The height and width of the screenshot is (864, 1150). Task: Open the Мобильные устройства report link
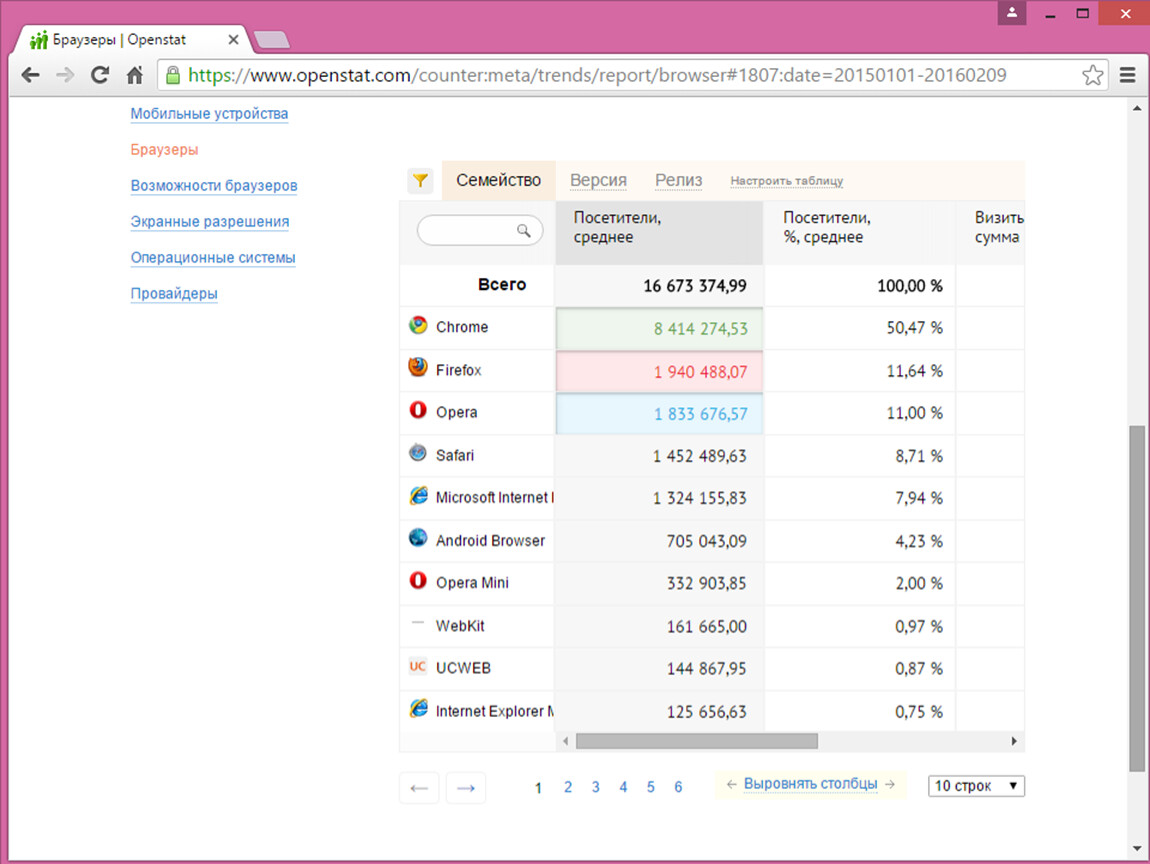209,114
